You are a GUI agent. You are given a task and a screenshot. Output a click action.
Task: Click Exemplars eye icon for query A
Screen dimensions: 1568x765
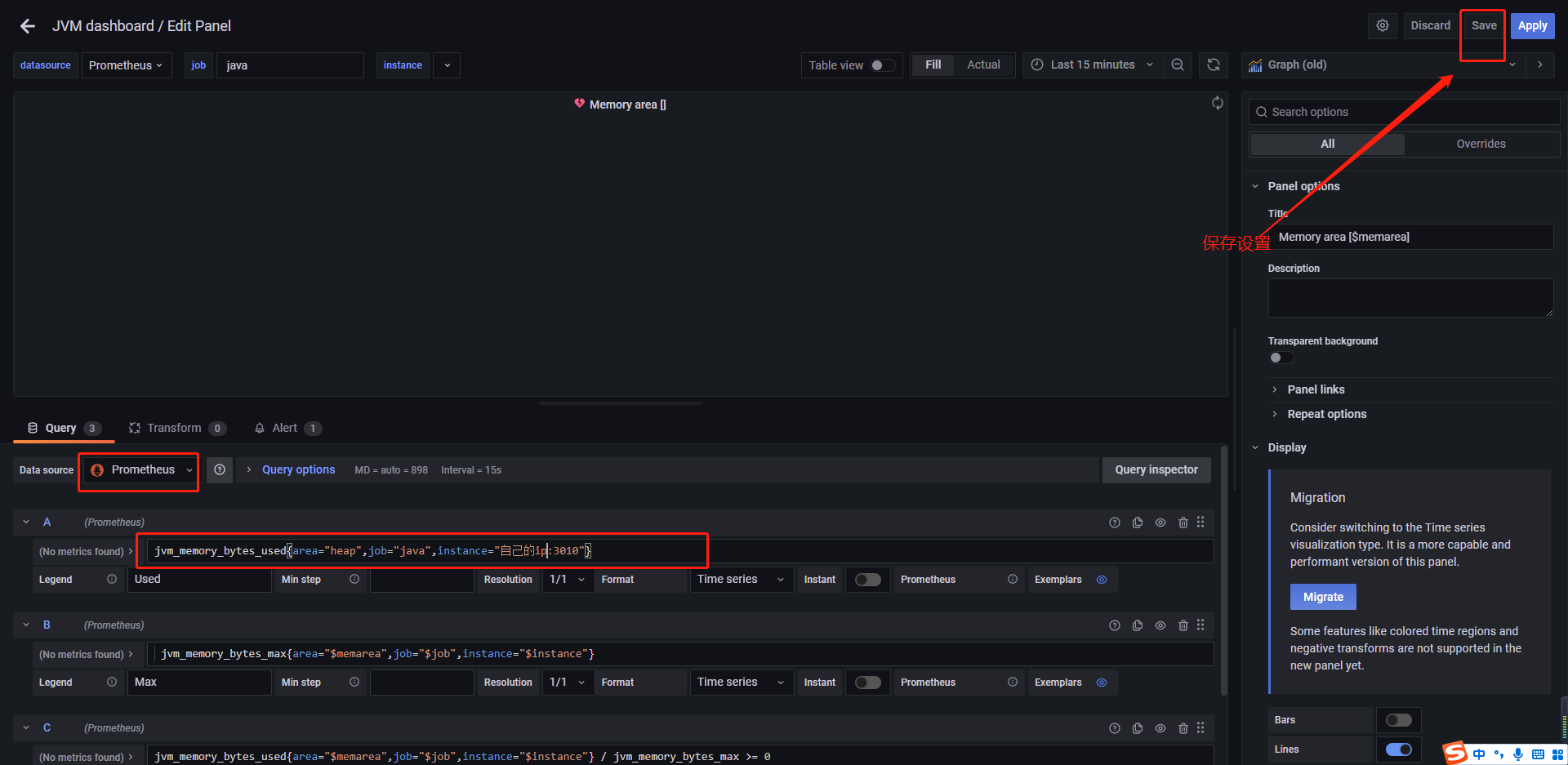click(1102, 580)
